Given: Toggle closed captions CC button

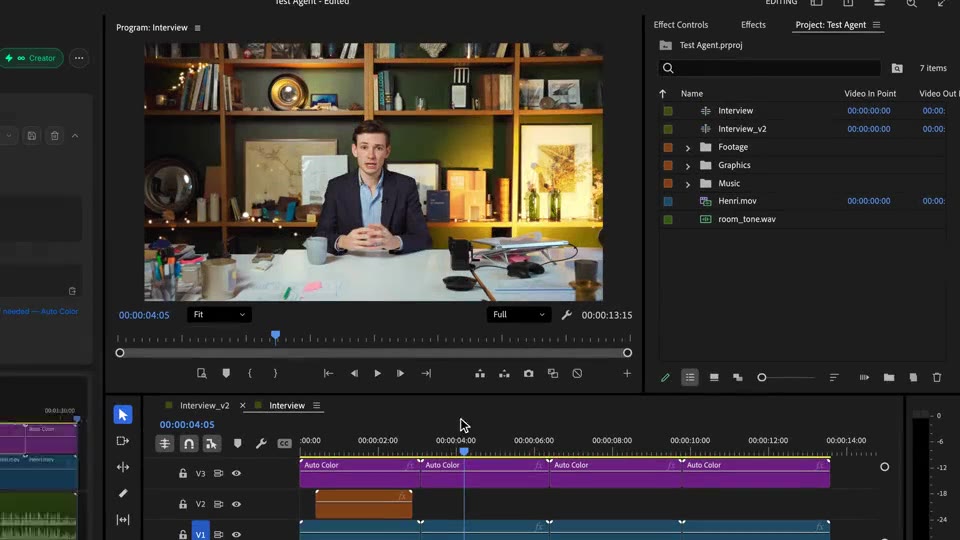Looking at the screenshot, I should [x=285, y=443].
